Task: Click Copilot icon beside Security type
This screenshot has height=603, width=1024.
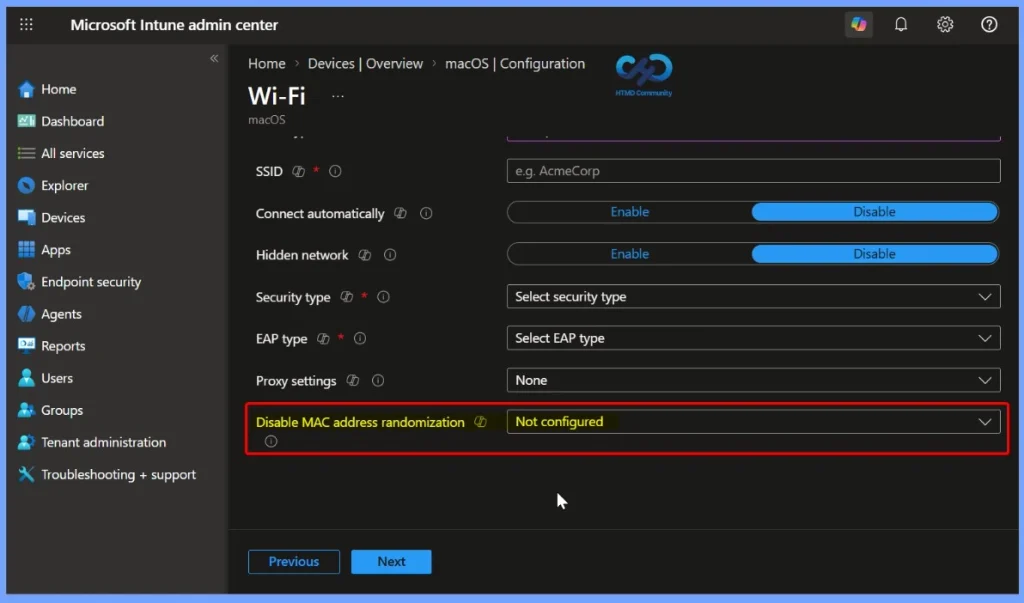Action: (347, 297)
